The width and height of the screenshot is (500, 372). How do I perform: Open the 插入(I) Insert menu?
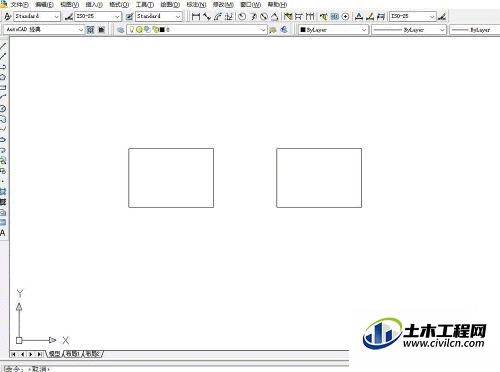pyautogui.click(x=94, y=4)
